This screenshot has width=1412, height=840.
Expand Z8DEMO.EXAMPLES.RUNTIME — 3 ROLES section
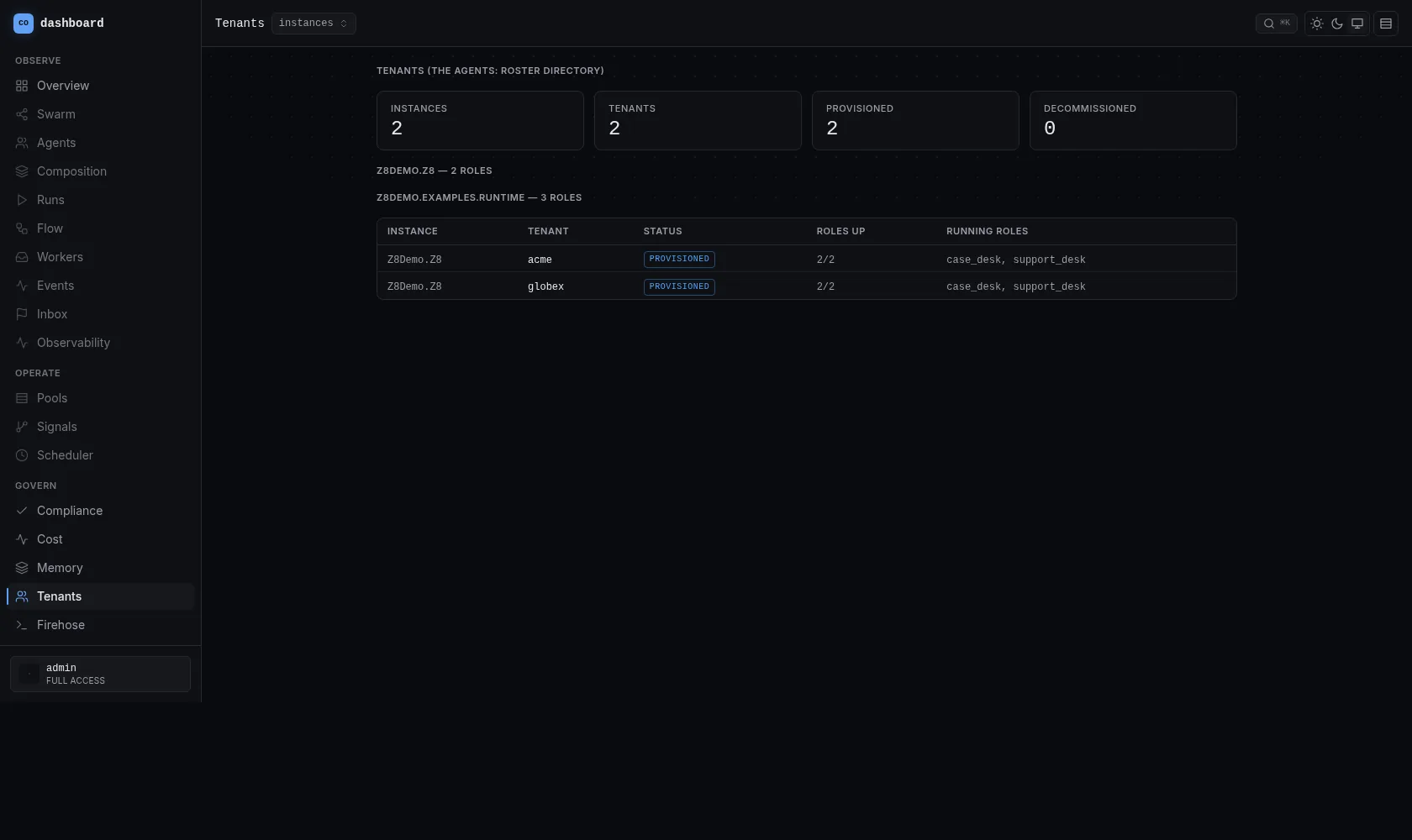[479, 197]
